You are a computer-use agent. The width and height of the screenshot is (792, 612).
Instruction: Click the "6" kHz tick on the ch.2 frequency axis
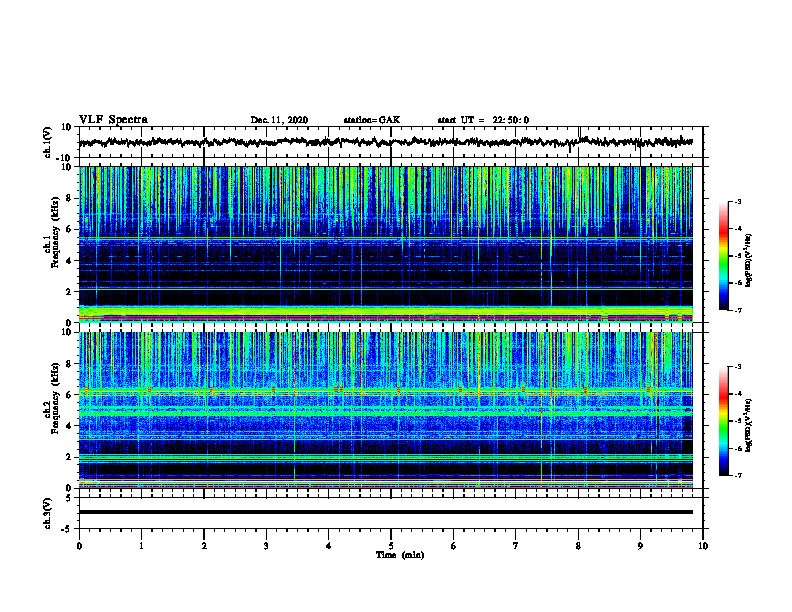[x=70, y=394]
